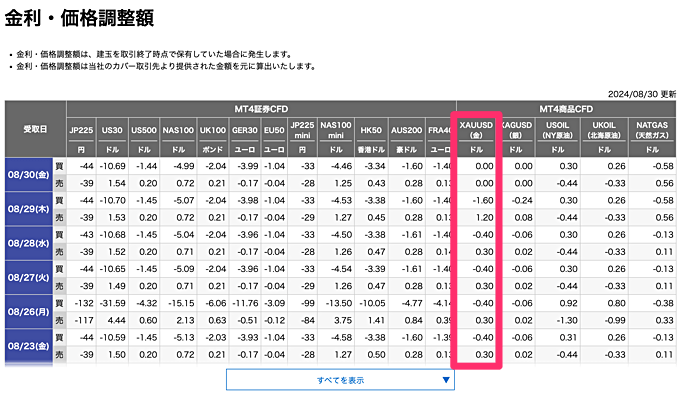Viewport: 680px width, 396px height.
Task: Click the US30 column header
Action: coord(112,130)
